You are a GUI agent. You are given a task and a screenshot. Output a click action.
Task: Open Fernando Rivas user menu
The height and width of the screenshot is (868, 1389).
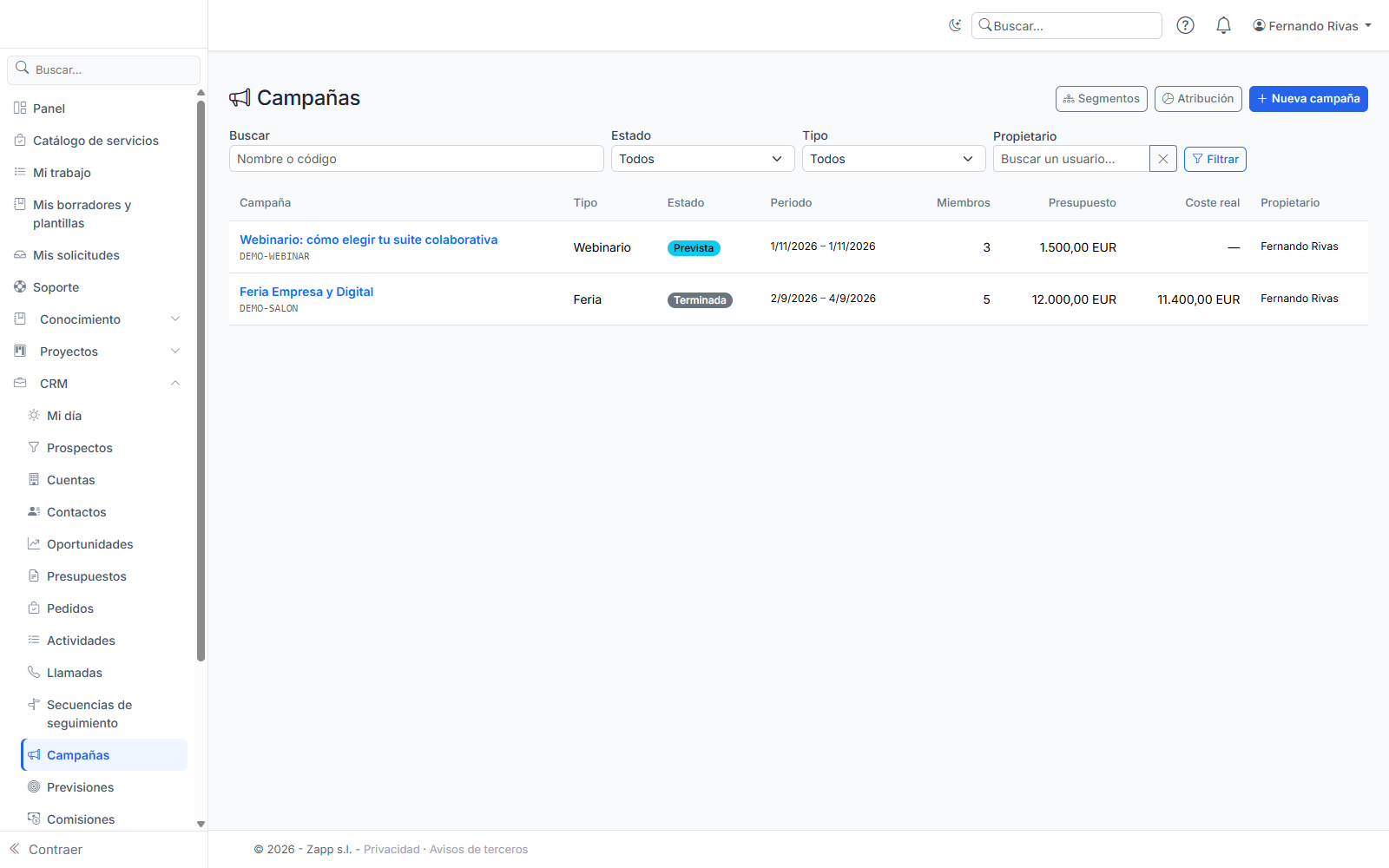1312,26
